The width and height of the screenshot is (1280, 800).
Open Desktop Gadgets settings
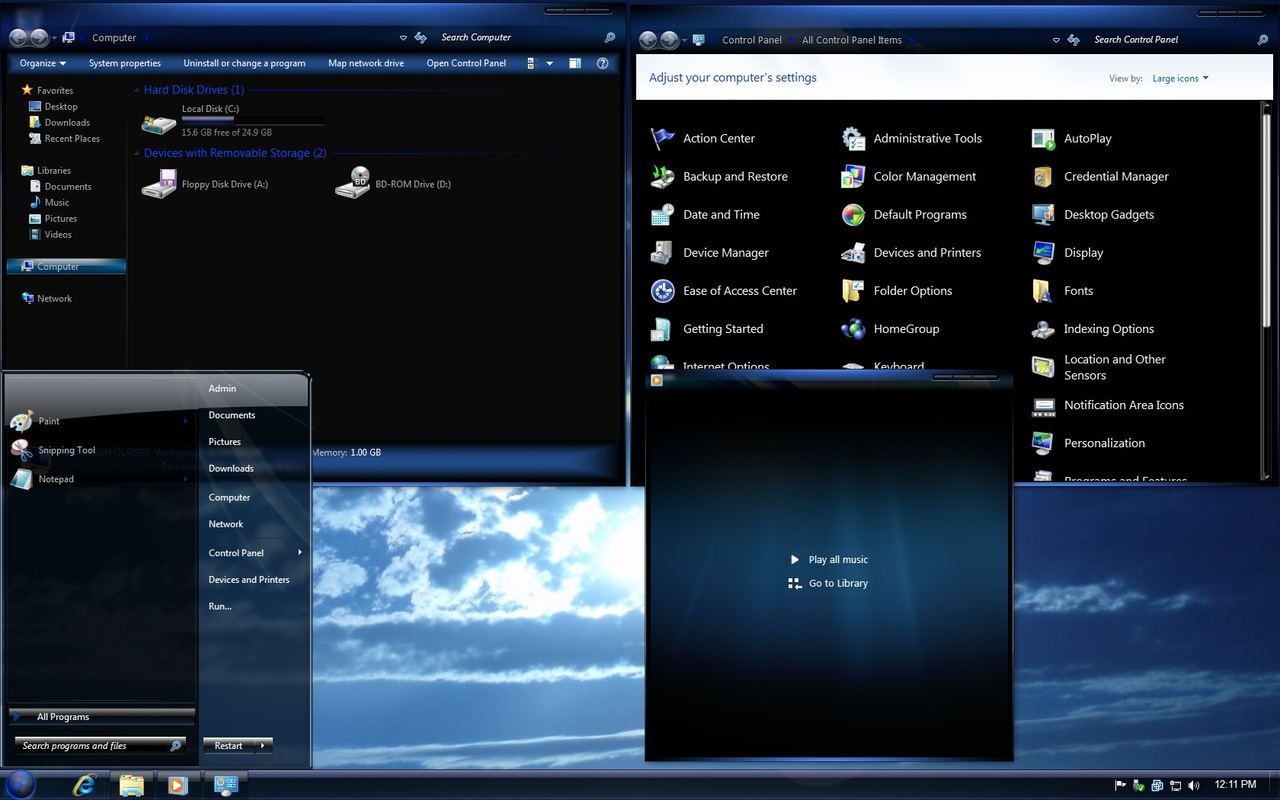(1109, 214)
